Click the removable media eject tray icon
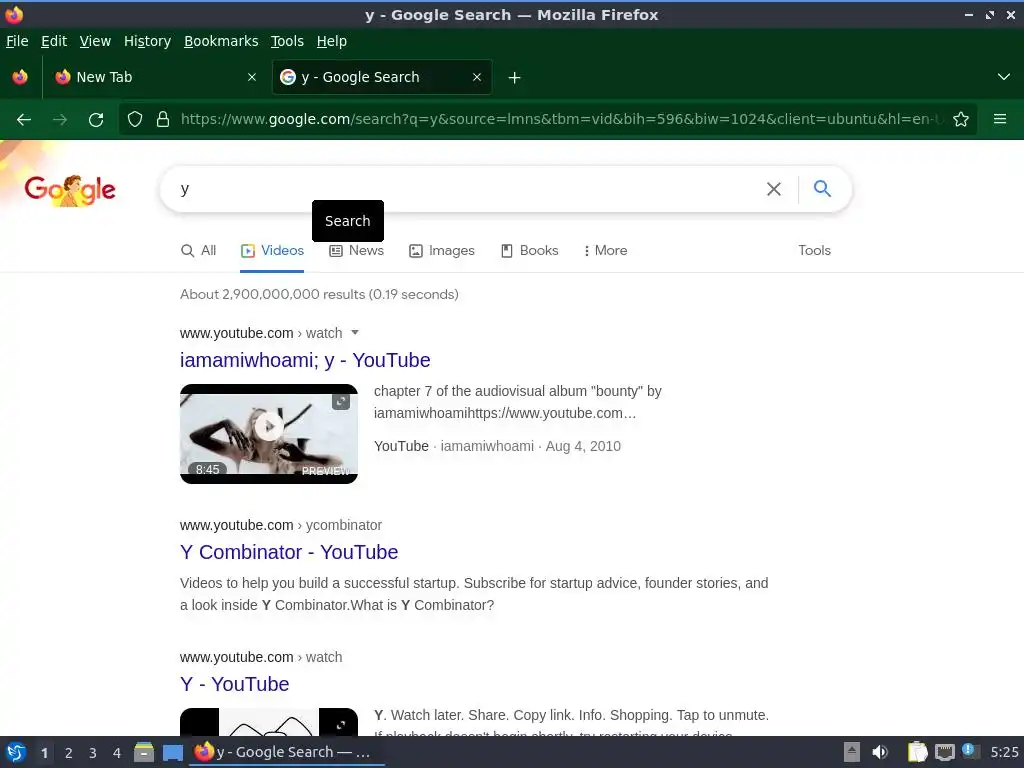The width and height of the screenshot is (1024, 768). point(852,752)
